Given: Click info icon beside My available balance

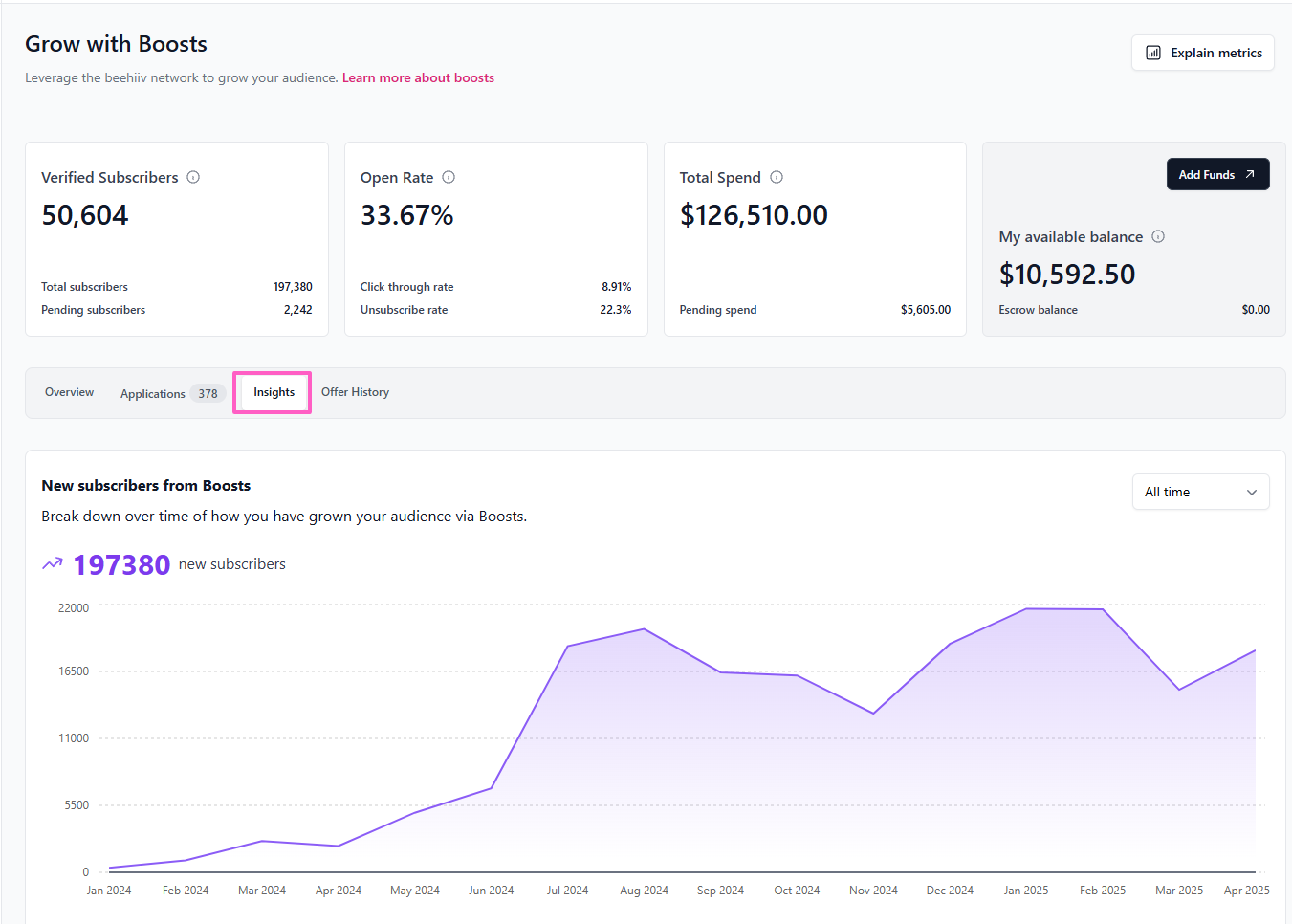Looking at the screenshot, I should pos(1158,236).
